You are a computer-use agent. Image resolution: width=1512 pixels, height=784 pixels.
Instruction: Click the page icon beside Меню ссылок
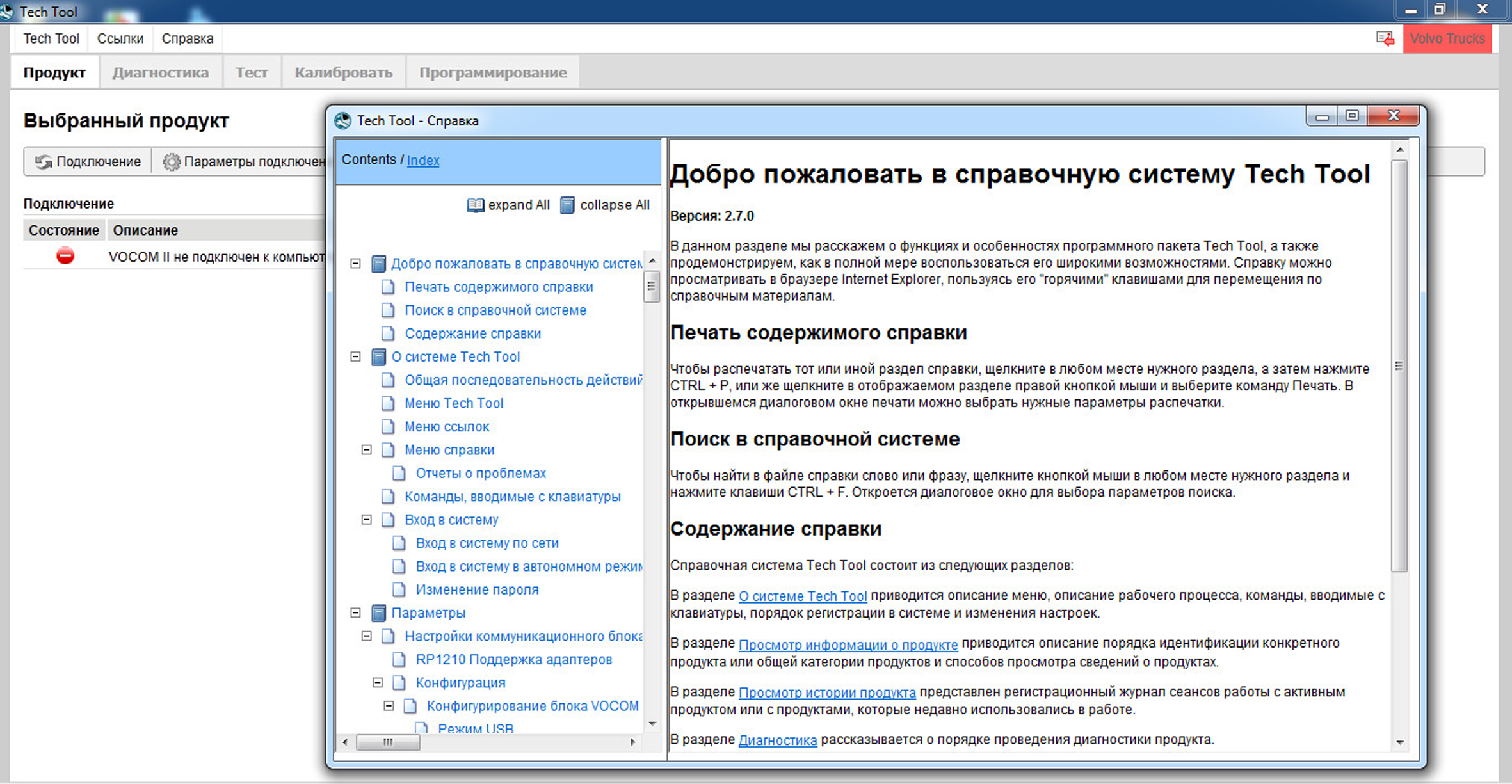388,427
